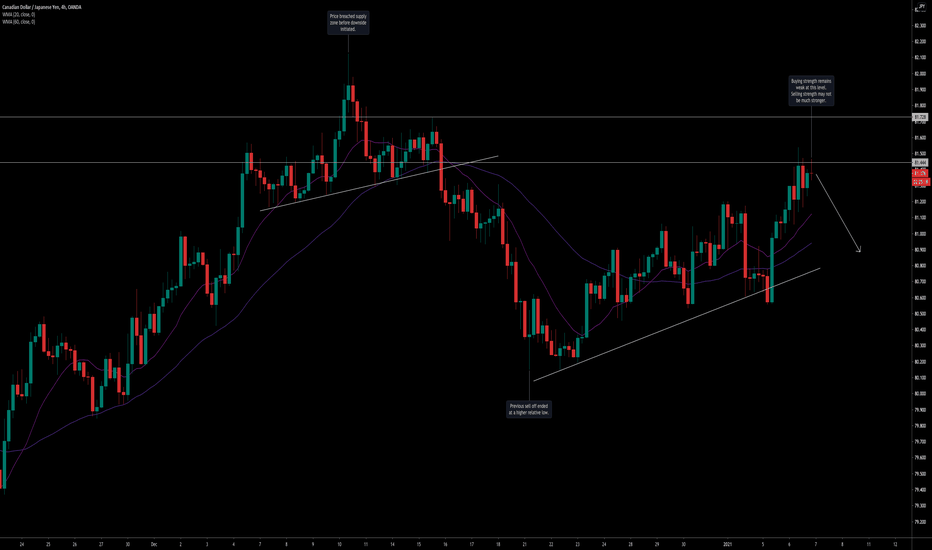The height and width of the screenshot is (550, 932).
Task: Click the 81.728 horizontal line price label
Action: pyautogui.click(x=920, y=117)
